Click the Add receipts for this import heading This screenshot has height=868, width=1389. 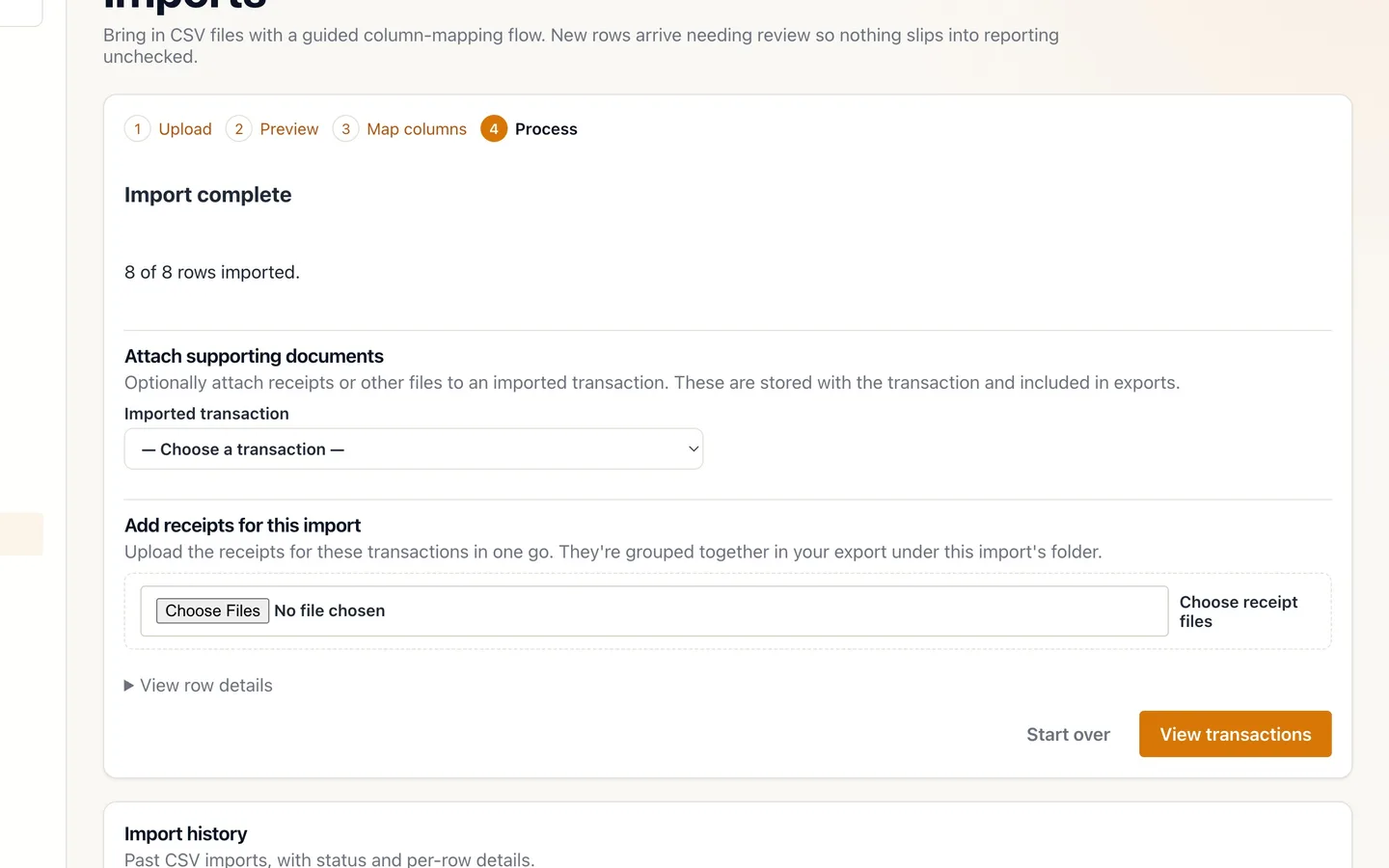(x=242, y=526)
